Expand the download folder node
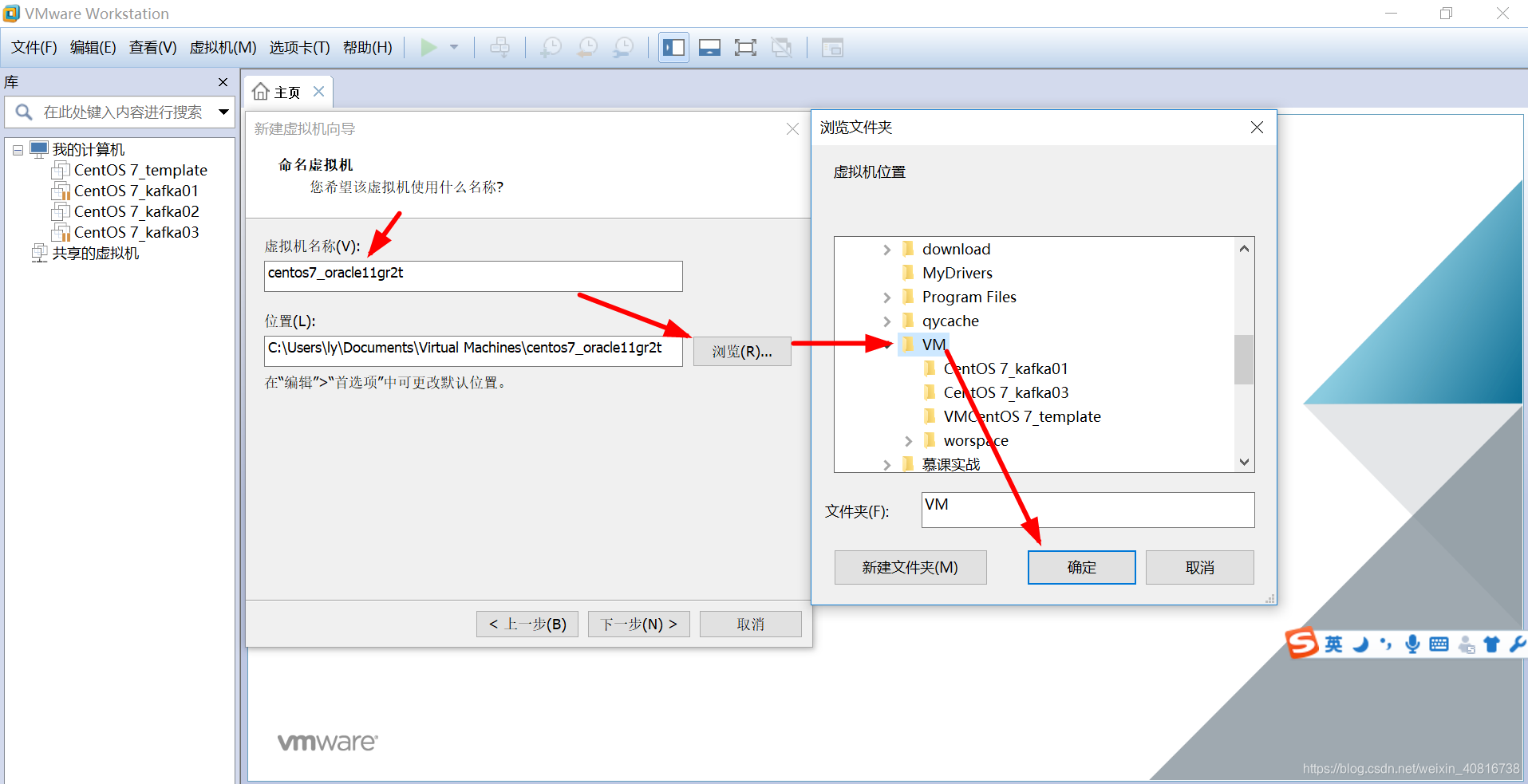This screenshot has height=784, width=1528. (x=887, y=250)
